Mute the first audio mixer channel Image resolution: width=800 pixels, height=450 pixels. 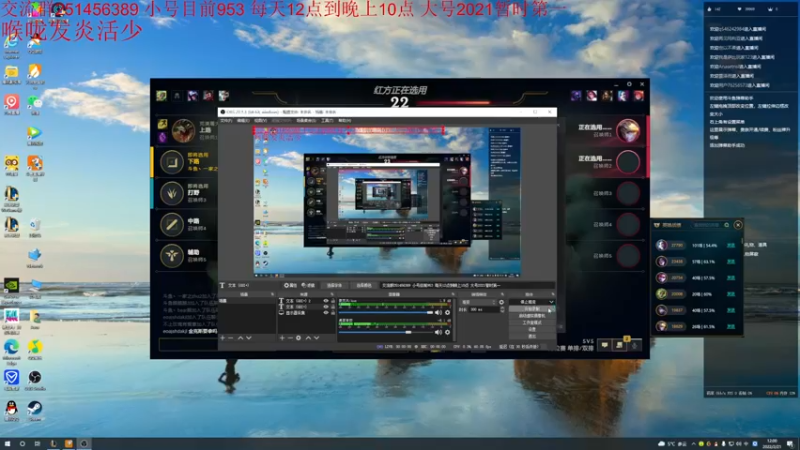pos(438,312)
